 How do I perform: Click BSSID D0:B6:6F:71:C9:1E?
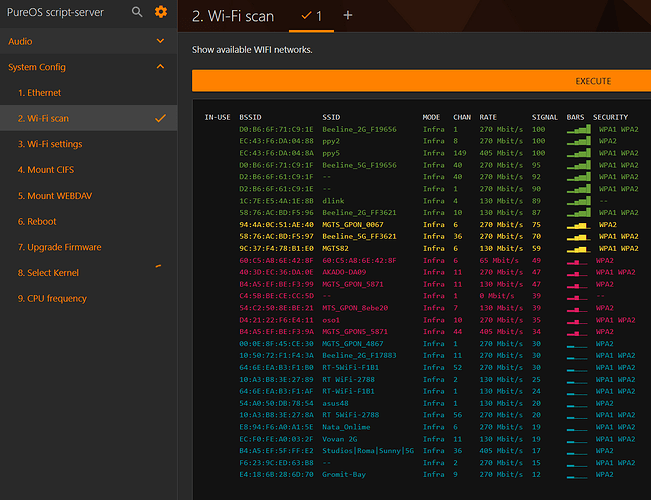[277, 129]
